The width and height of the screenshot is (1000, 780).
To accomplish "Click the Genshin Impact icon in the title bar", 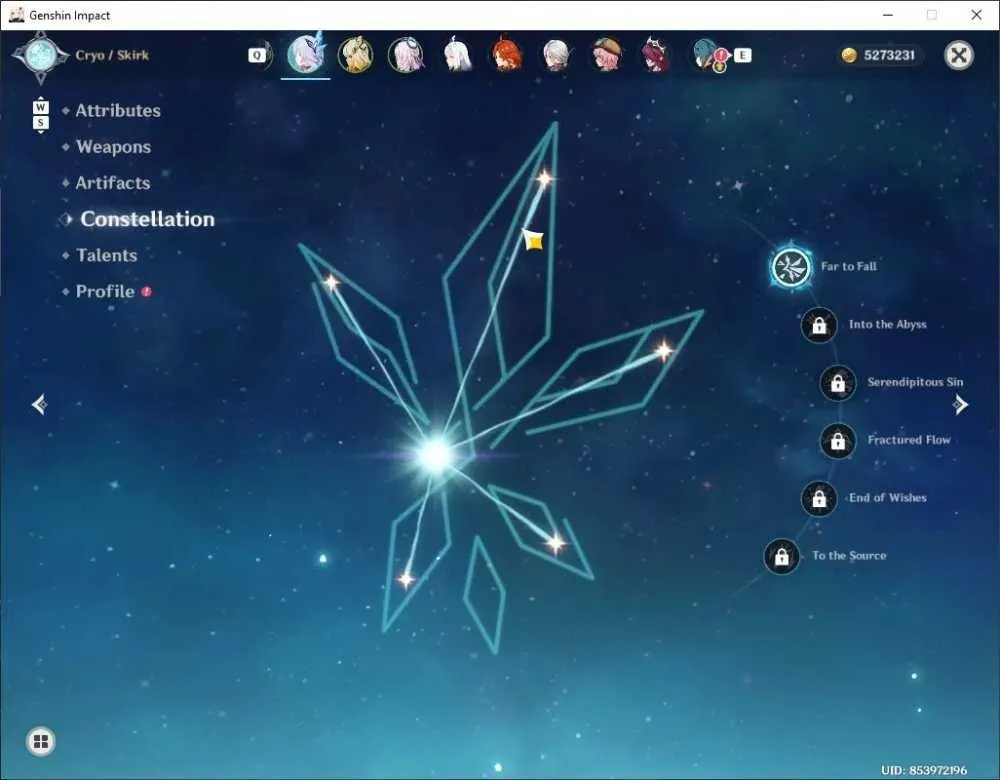I will (x=17, y=15).
